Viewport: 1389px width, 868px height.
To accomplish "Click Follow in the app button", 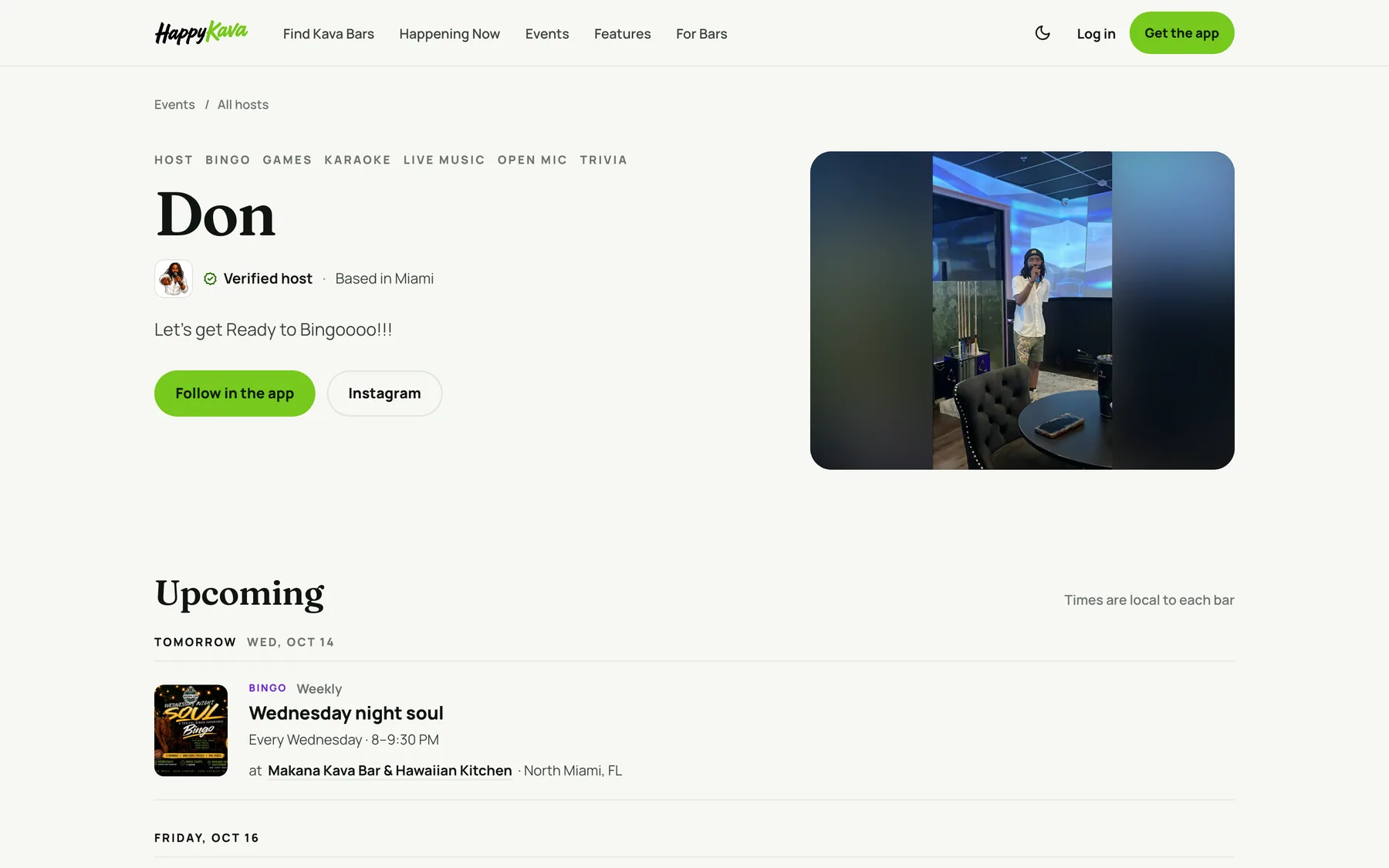I will pos(235,393).
